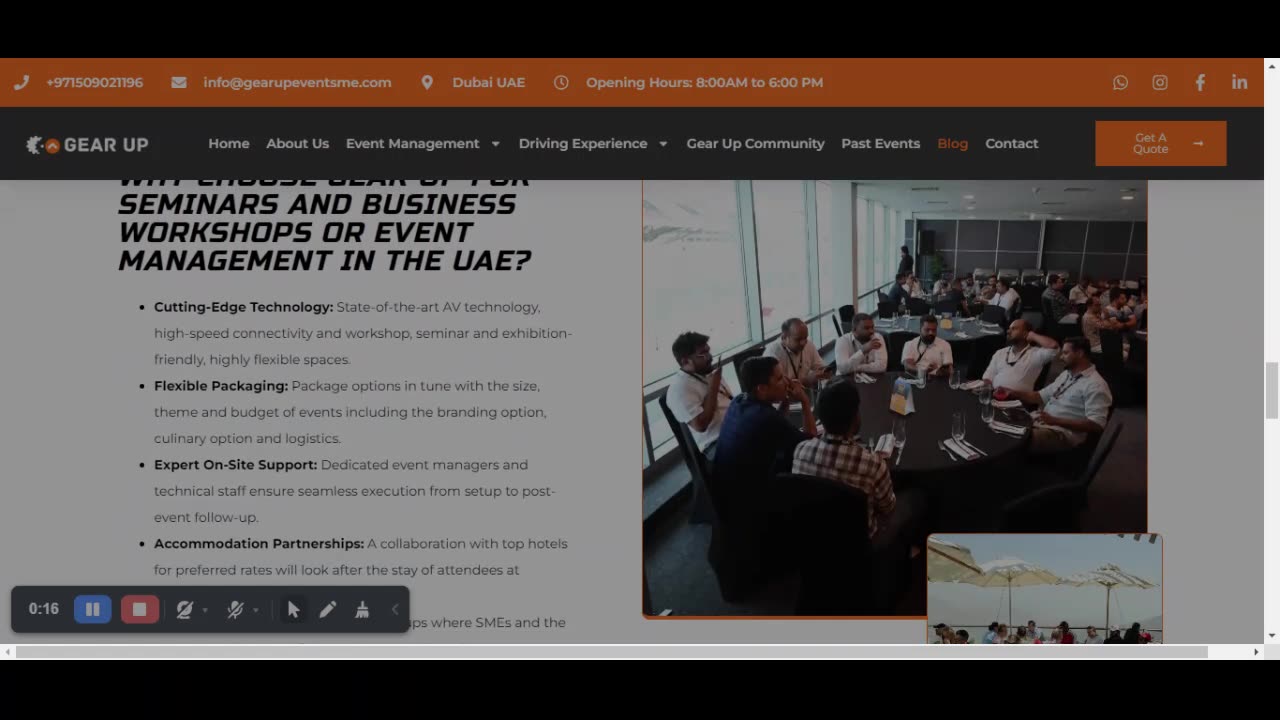Click the scroll up arrow
Viewport: 1280px width, 720px height.
click(1272, 65)
